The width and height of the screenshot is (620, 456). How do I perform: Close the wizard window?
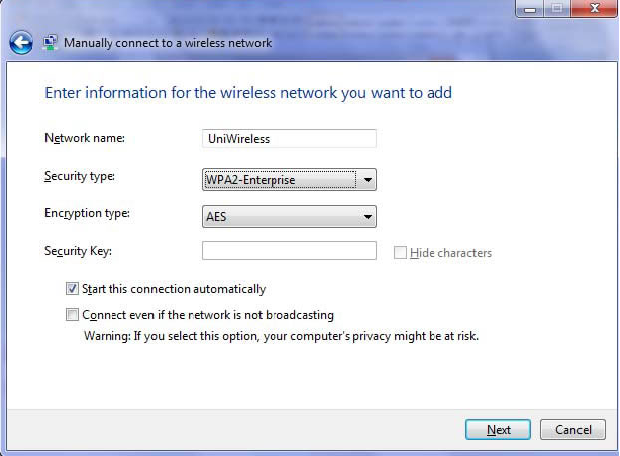[x=594, y=8]
